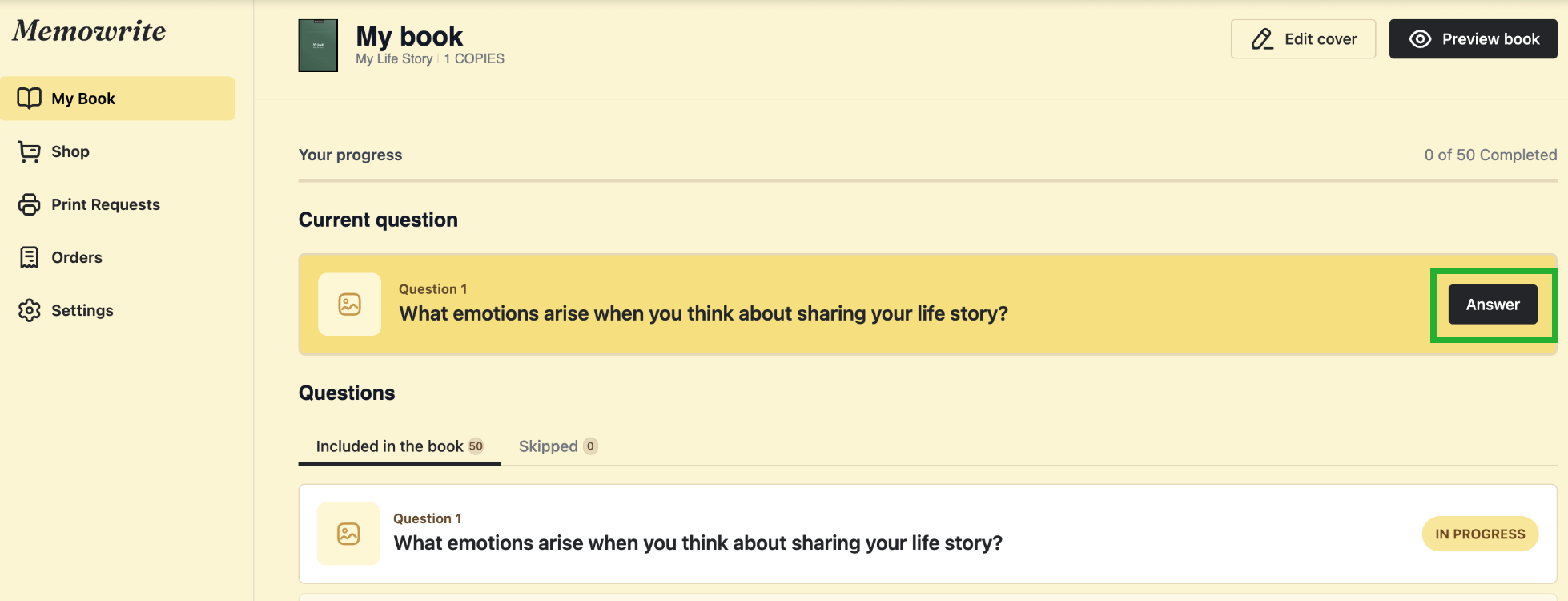Screen dimensions: 1568x601
Task: Click the My Book open-book icon
Action: tap(30, 99)
